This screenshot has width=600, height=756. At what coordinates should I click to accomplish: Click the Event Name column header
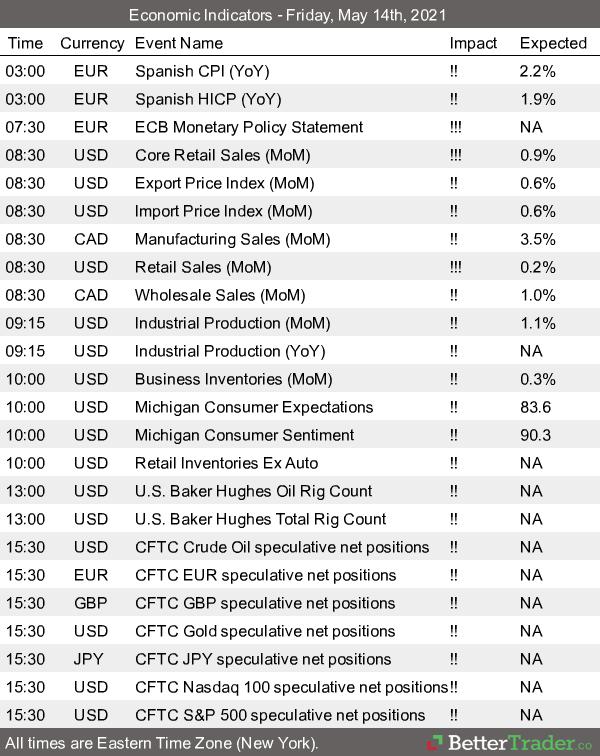[179, 43]
